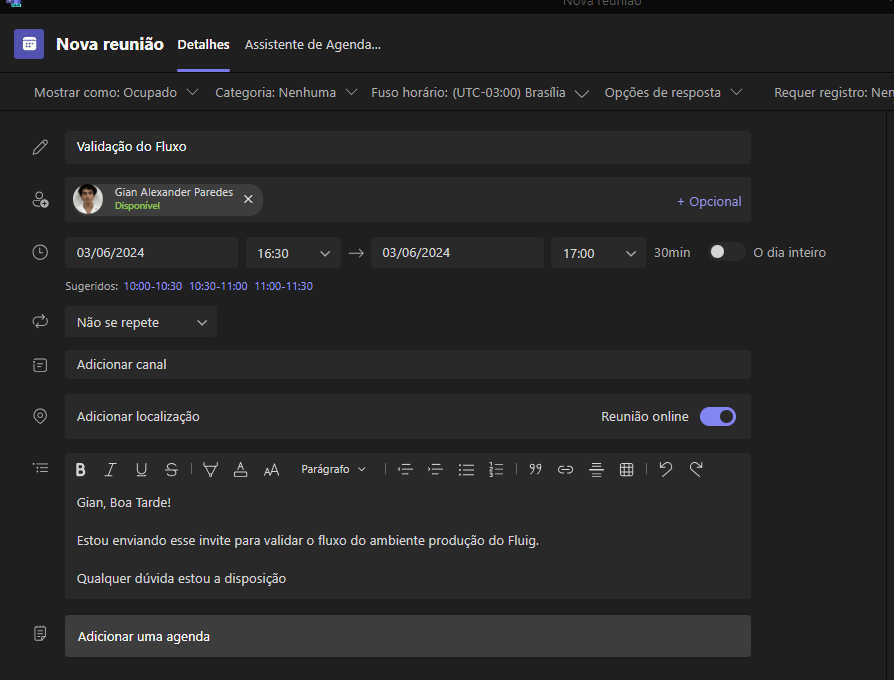
Task: Select the Detalhes tab
Action: (x=203, y=45)
